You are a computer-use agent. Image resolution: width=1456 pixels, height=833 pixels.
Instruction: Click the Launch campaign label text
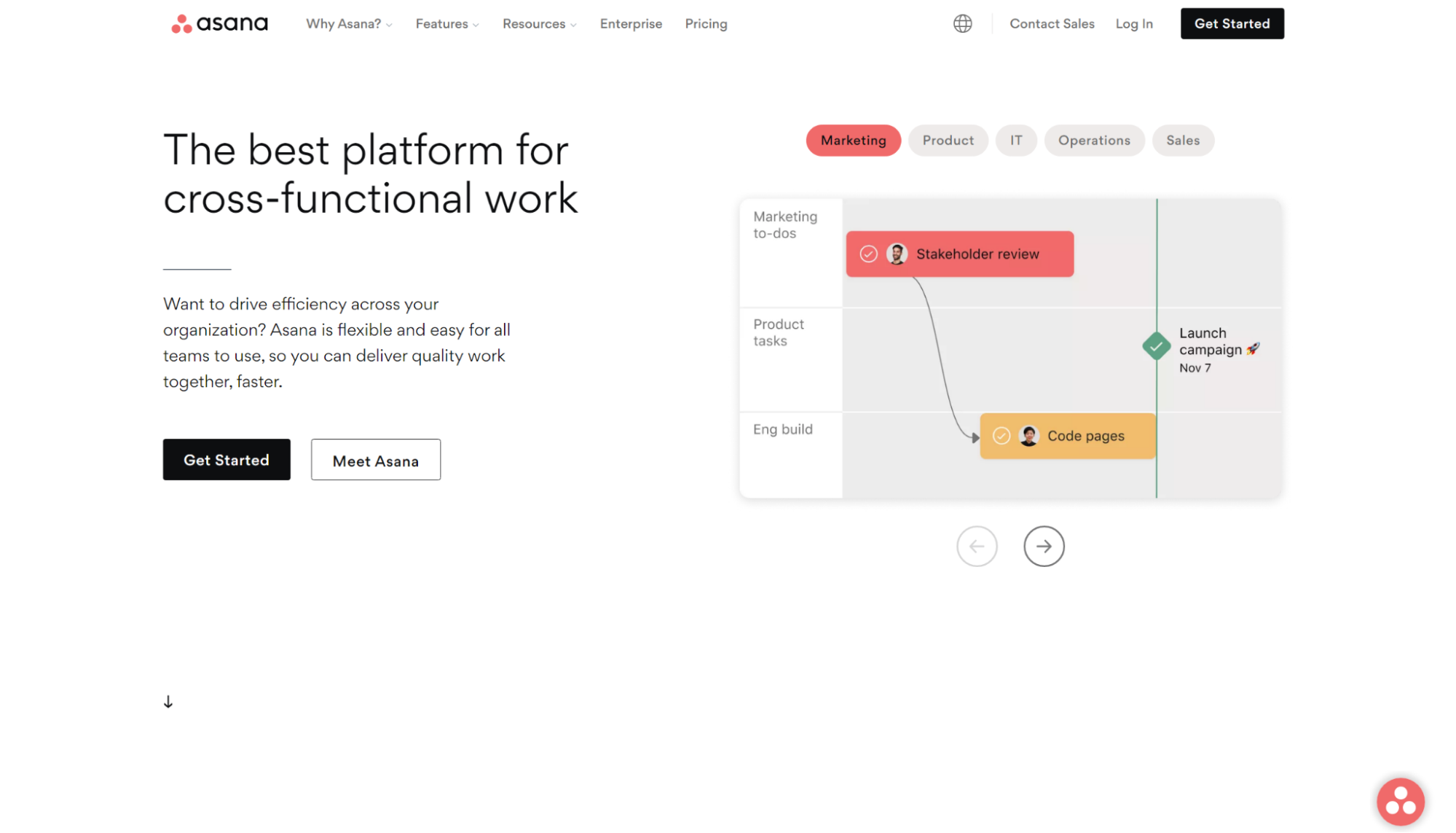point(1219,341)
